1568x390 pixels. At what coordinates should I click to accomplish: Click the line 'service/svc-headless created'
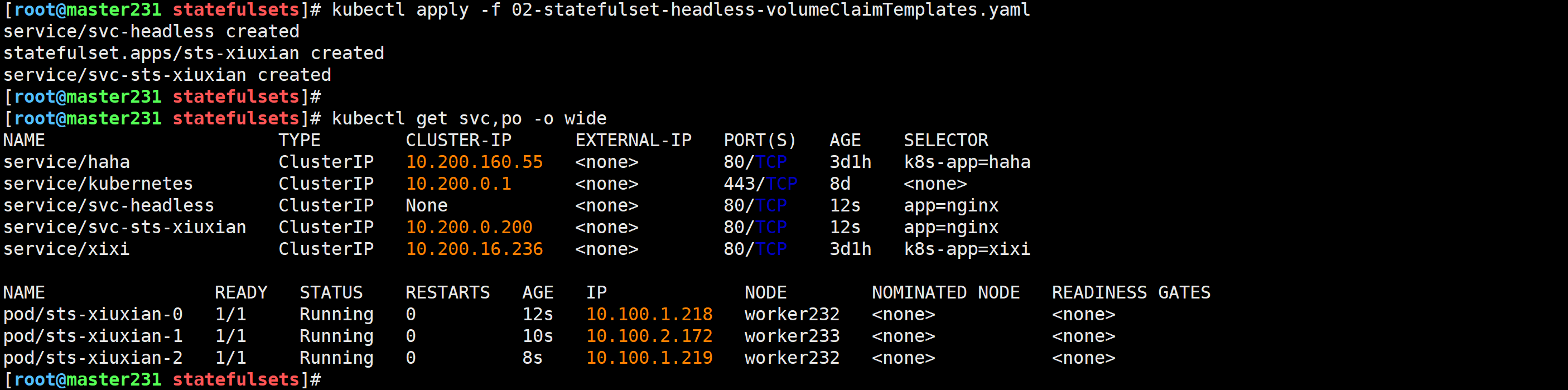(151, 32)
